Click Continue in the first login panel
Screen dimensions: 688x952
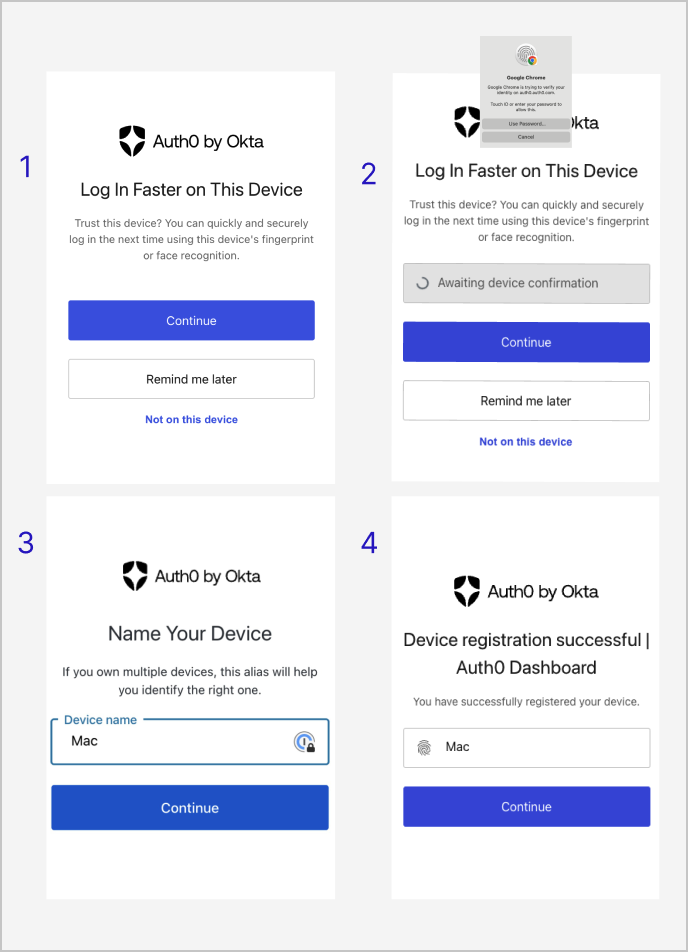click(191, 321)
